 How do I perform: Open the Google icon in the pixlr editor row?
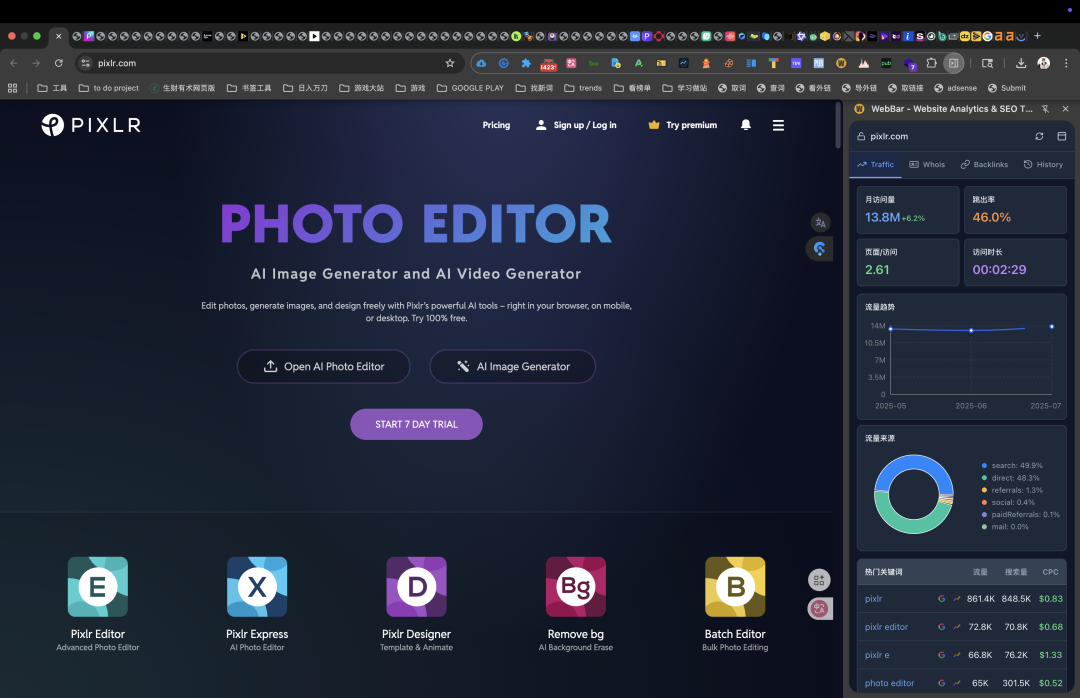click(942, 627)
